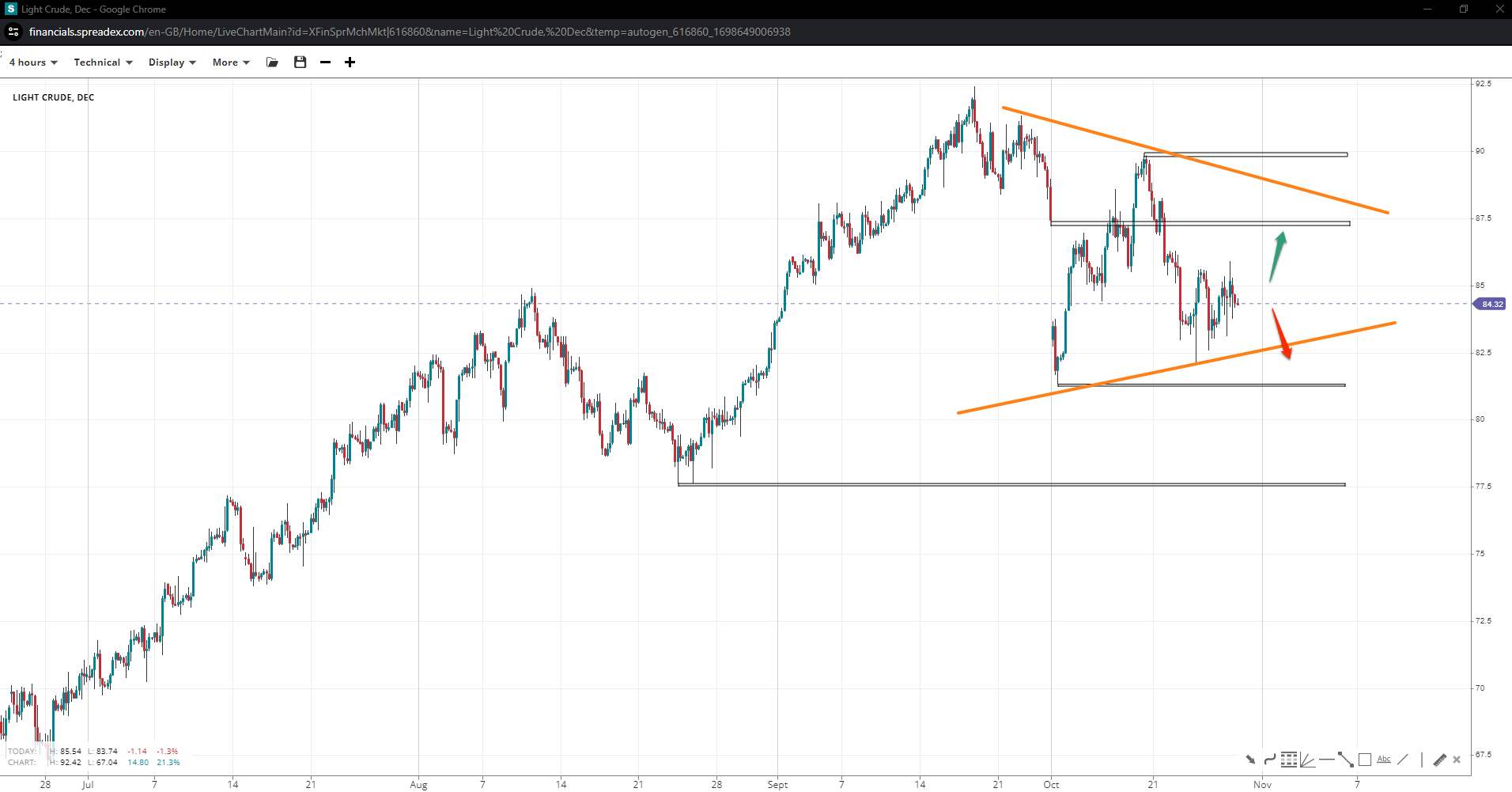Click the X to delete drawings
This screenshot has width=1512, height=792.
[1457, 760]
